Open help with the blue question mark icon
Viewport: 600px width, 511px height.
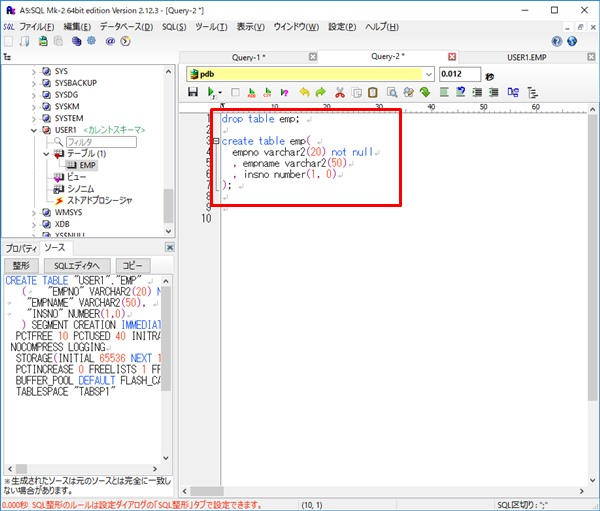coord(557,41)
